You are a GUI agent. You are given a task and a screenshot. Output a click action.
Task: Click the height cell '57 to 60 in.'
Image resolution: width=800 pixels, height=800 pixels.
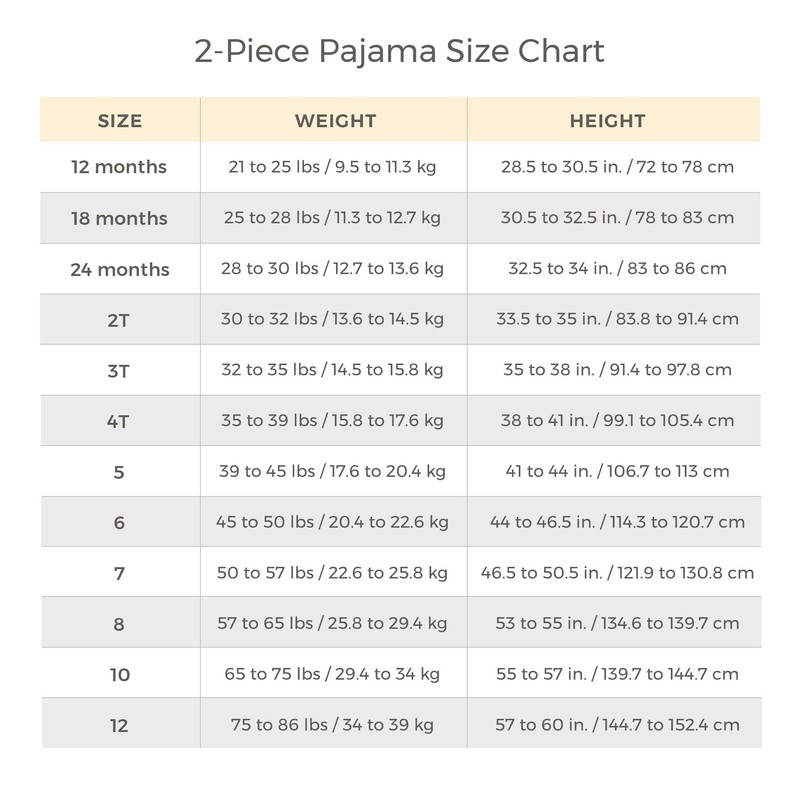[x=617, y=725]
